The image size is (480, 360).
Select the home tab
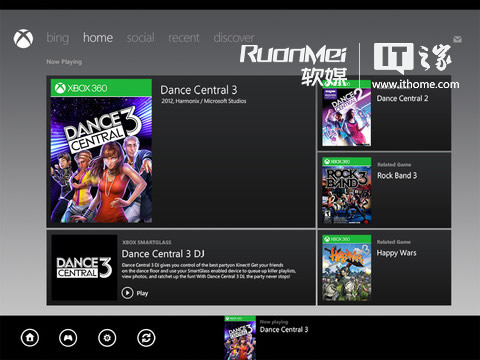(x=98, y=38)
